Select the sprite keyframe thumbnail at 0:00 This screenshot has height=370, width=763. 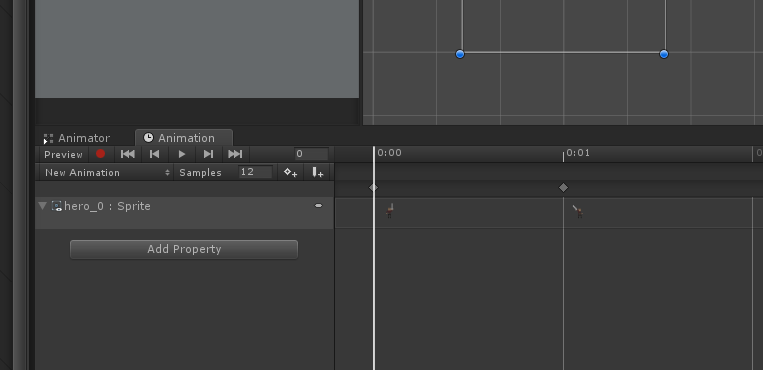coord(390,211)
